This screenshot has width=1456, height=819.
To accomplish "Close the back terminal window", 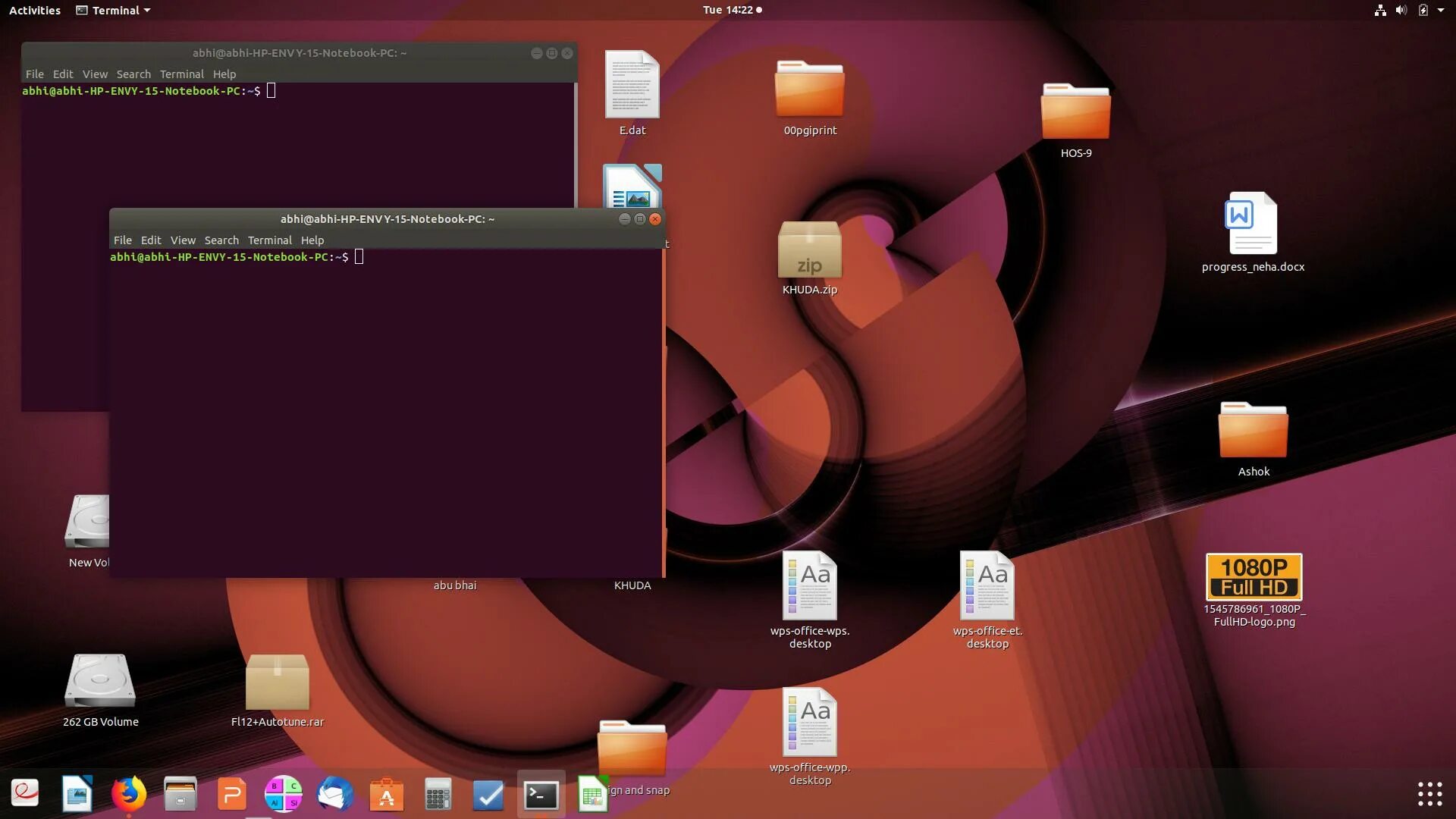I will tap(567, 53).
